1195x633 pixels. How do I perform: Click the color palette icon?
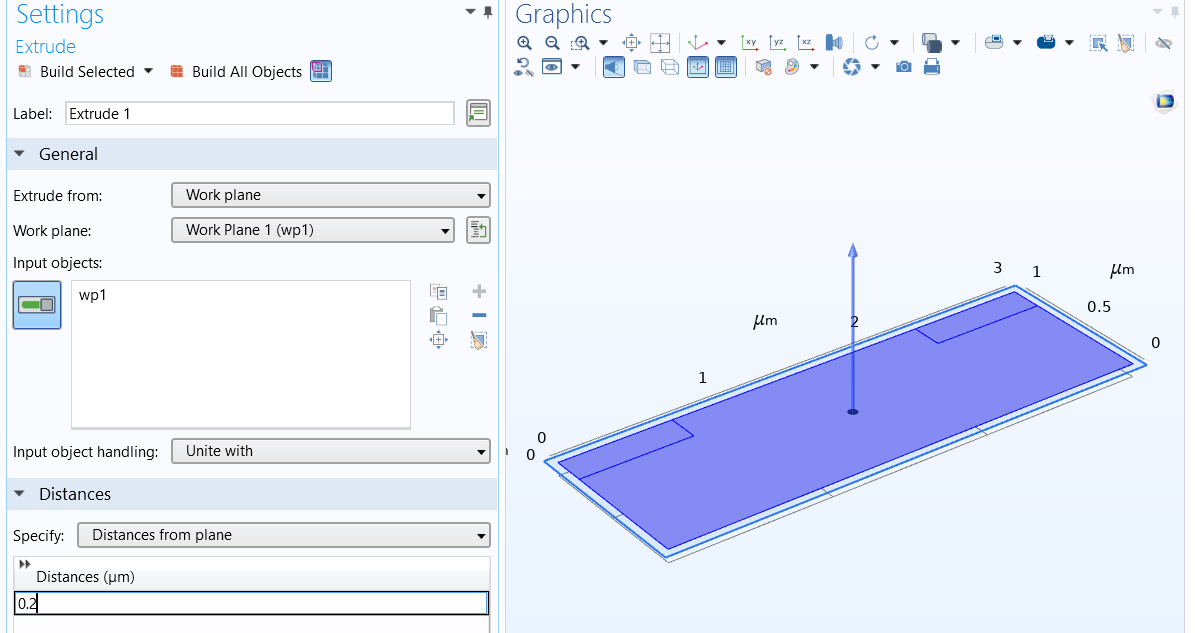[792, 67]
